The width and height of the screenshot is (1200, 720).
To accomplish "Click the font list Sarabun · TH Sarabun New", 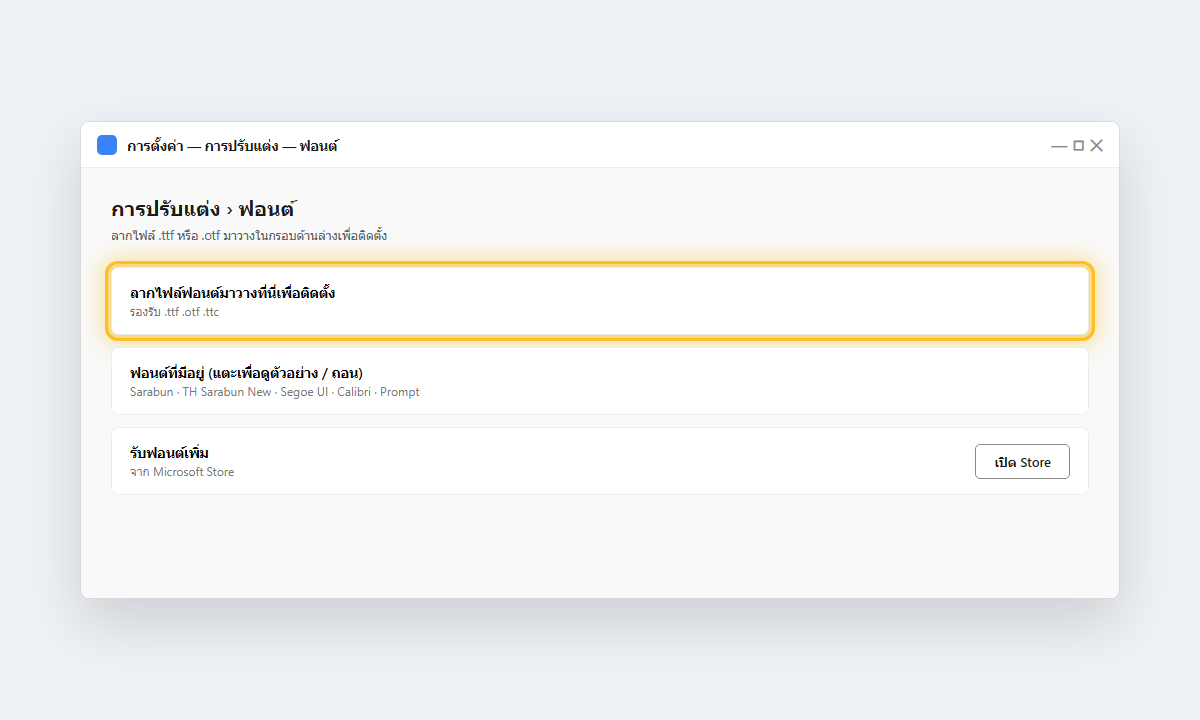I will tap(275, 392).
